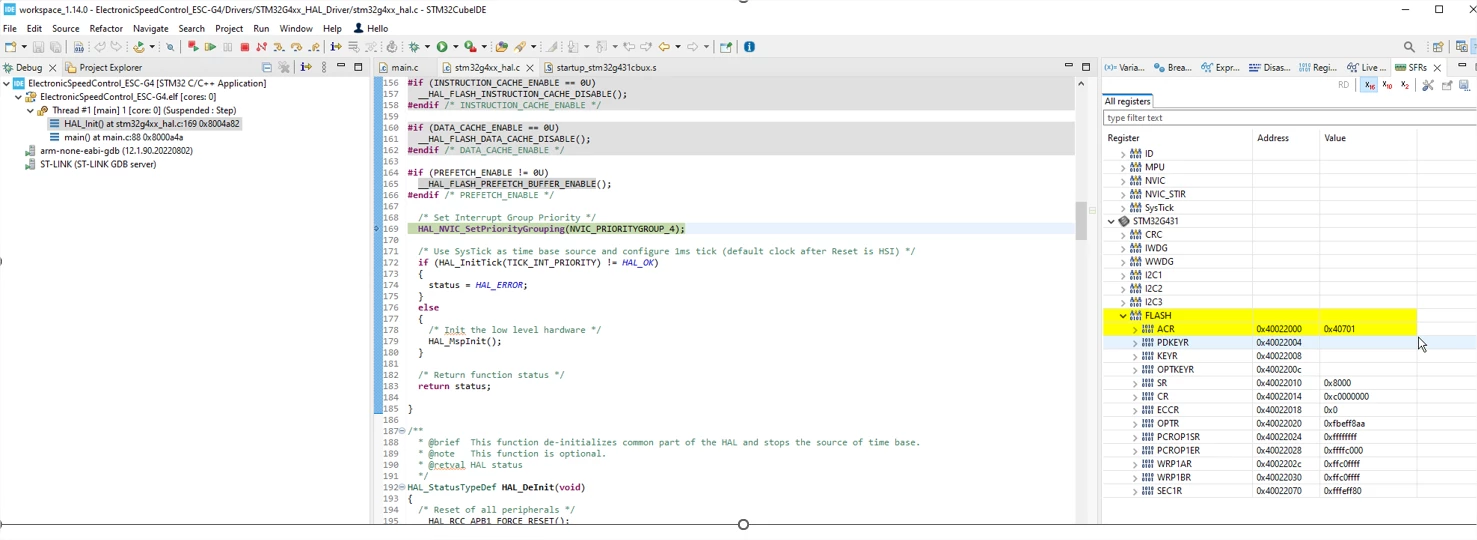Click the Resume debug icon
This screenshot has height=540, width=1477.
[210, 47]
